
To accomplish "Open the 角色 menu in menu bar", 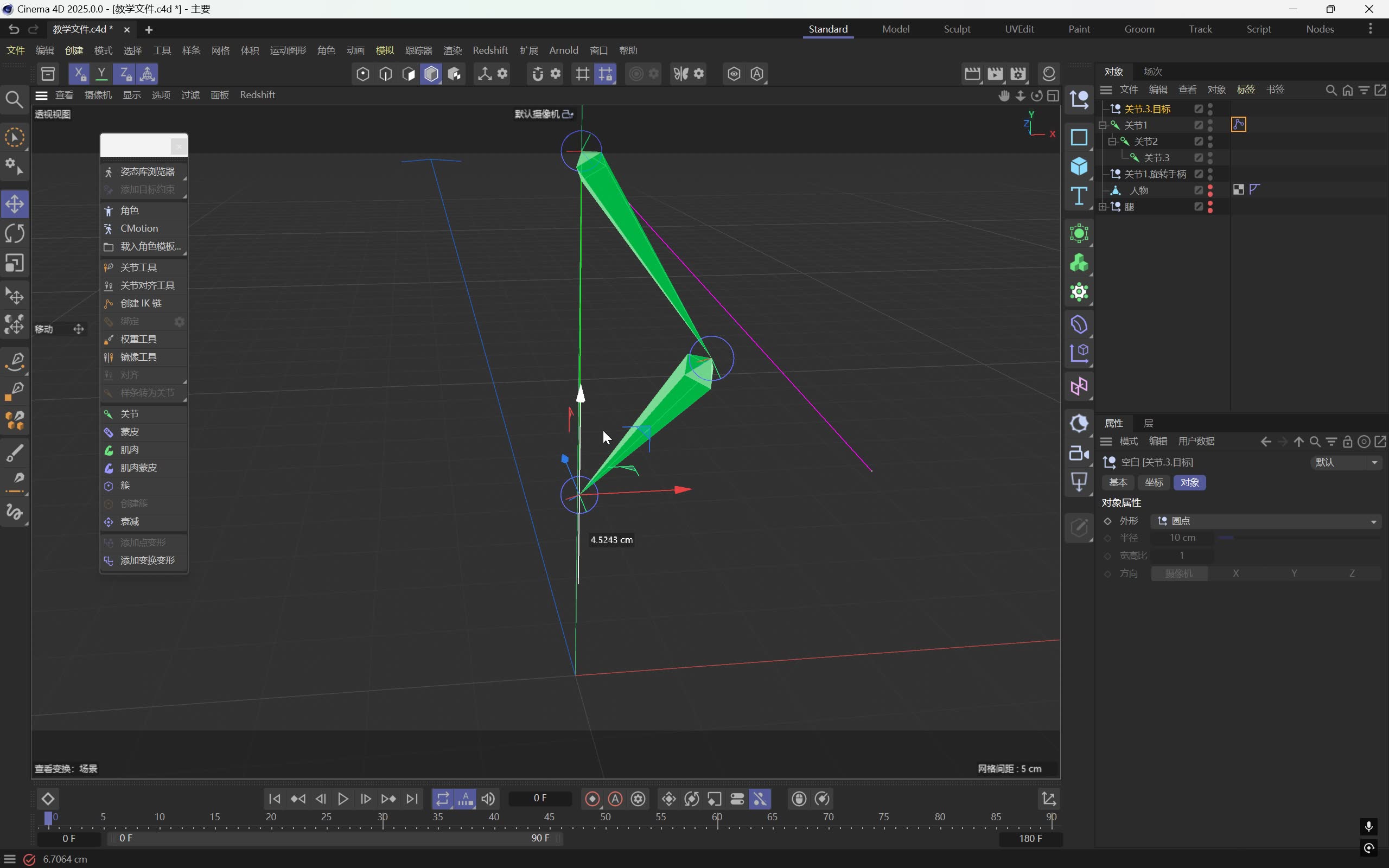I will pyautogui.click(x=326, y=50).
